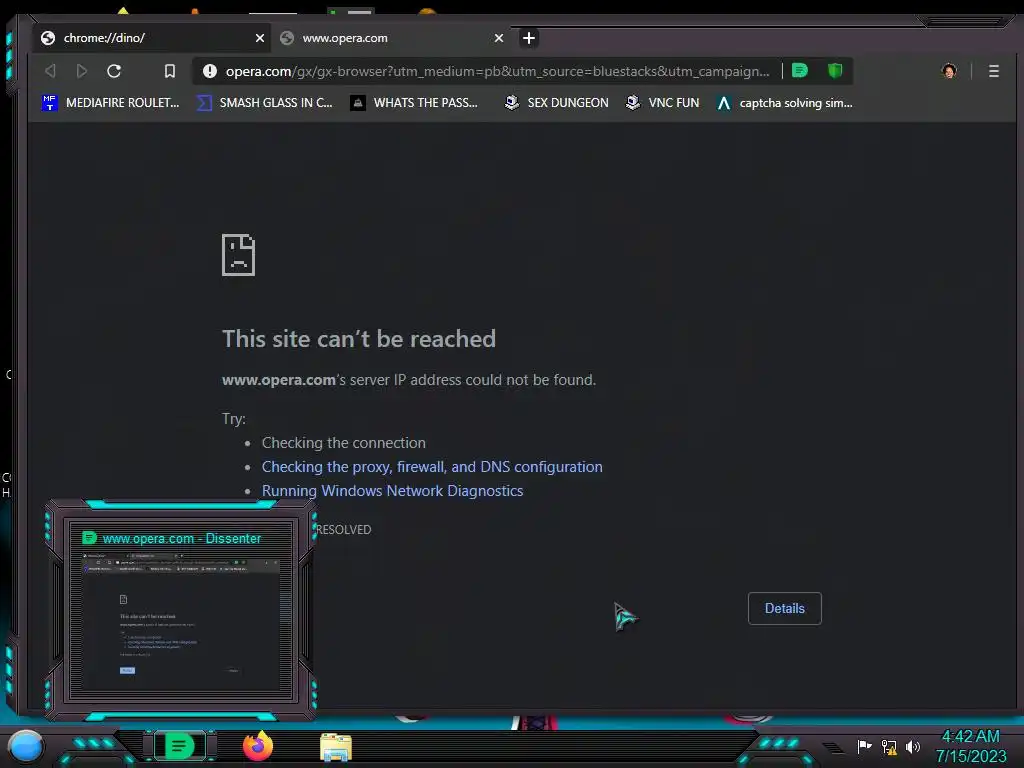Launch Firefox from the taskbar
The image size is (1024, 768).
[x=258, y=746]
